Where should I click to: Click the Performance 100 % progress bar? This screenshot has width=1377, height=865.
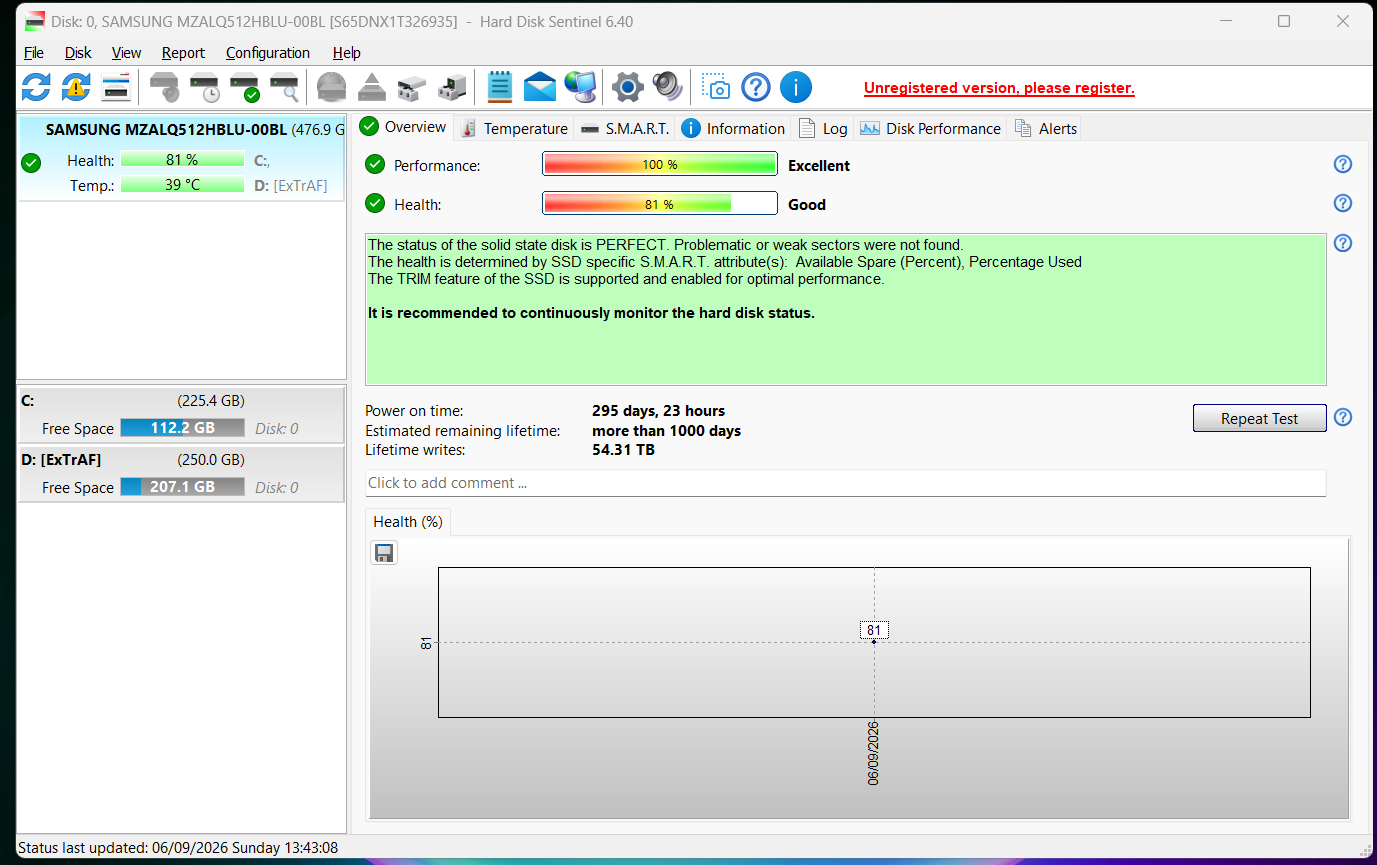[660, 164]
